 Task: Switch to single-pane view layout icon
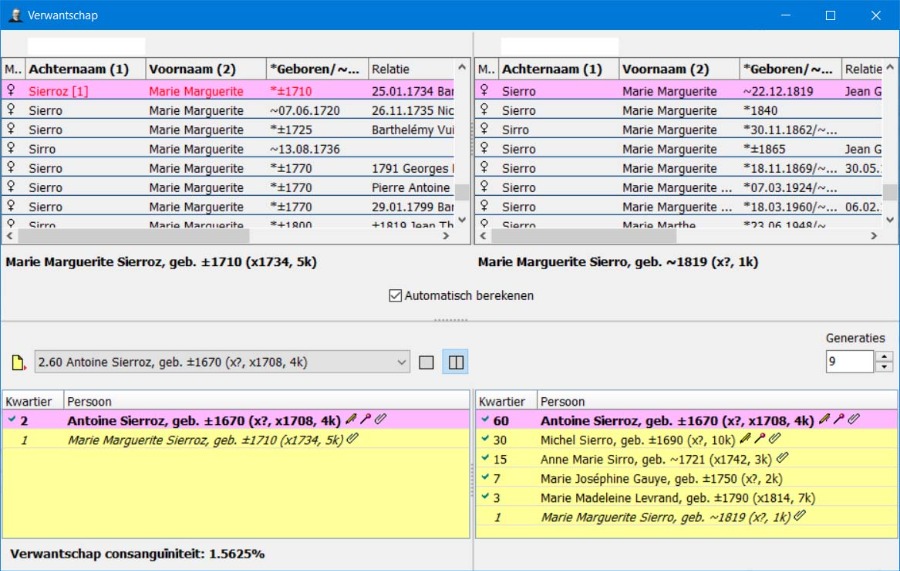[426, 362]
